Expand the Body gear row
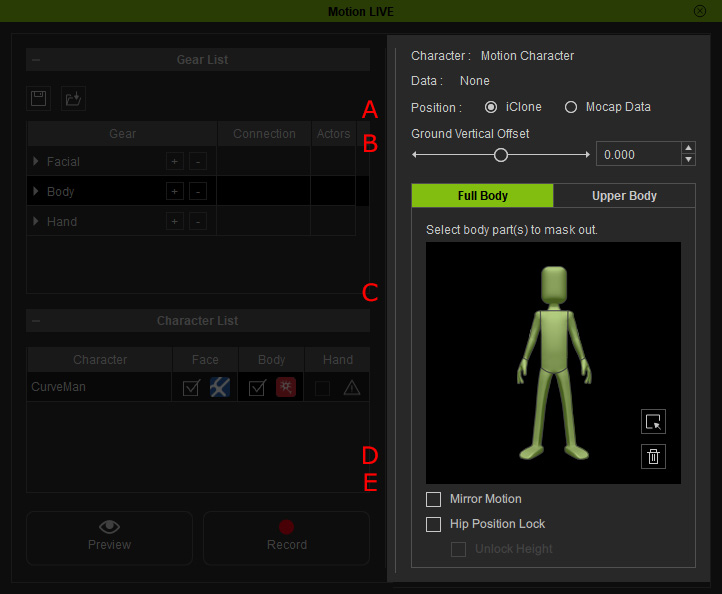Image resolution: width=722 pixels, height=594 pixels. click(x=37, y=191)
